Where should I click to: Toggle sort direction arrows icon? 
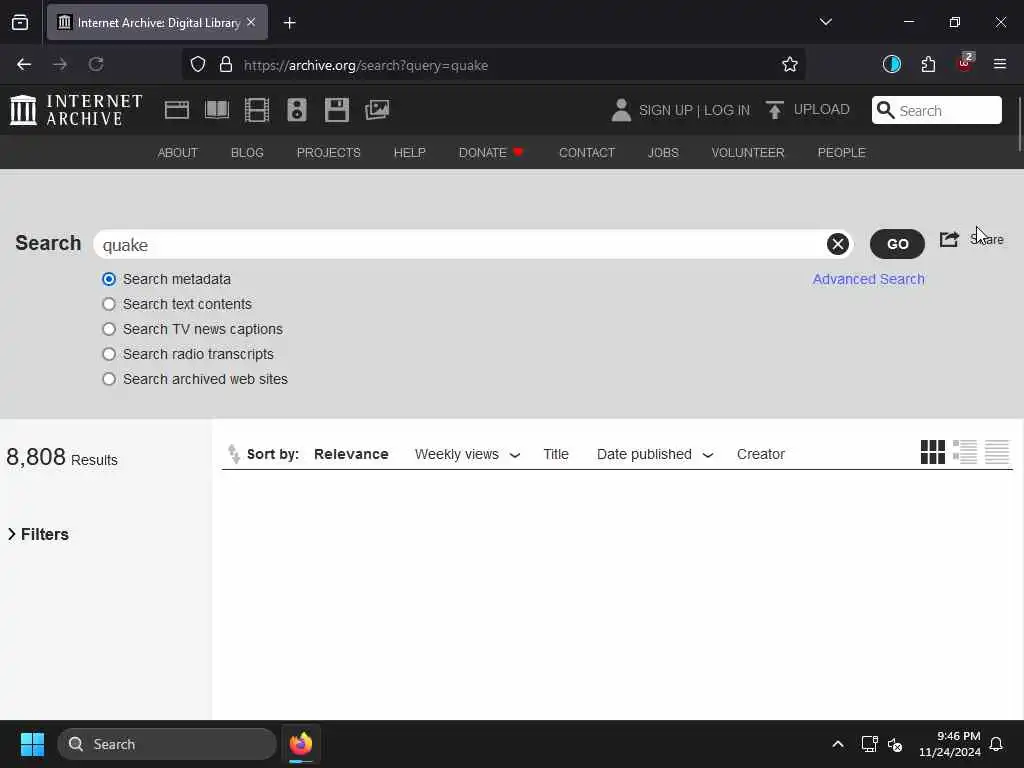233,453
